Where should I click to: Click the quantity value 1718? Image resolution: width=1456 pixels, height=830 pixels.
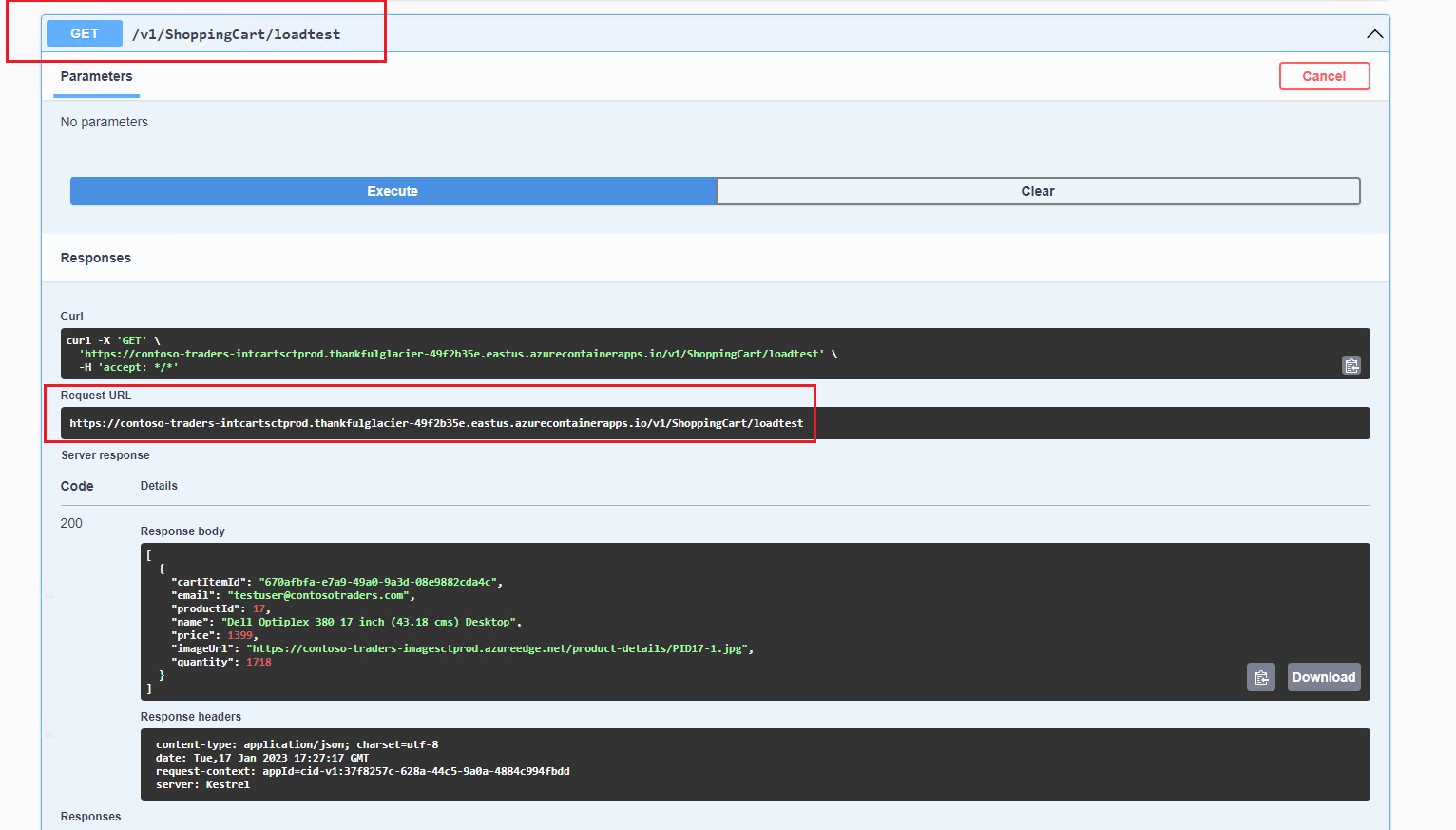259,662
